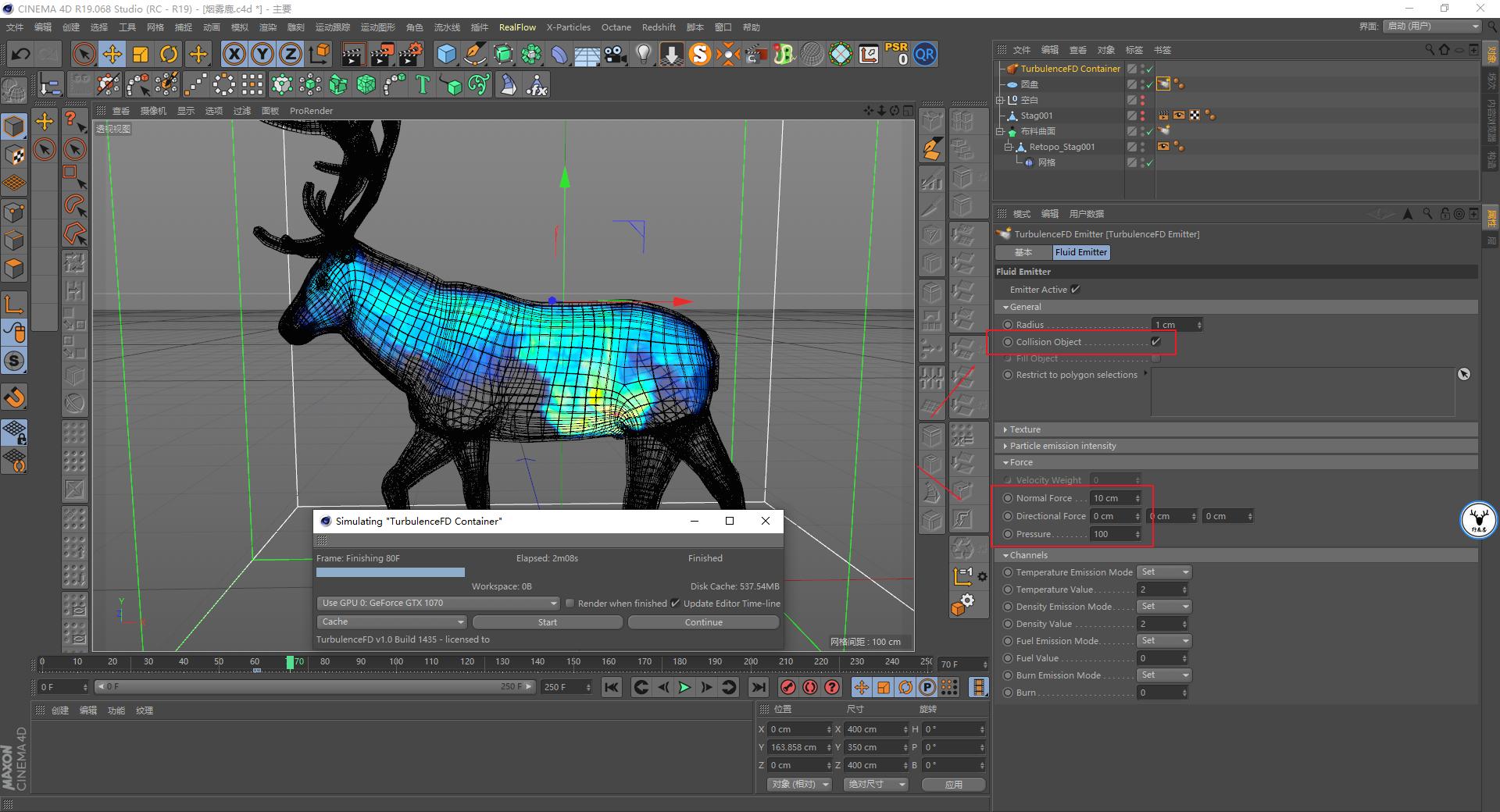Click the Light object icon
The width and height of the screenshot is (1500, 812).
click(x=643, y=55)
